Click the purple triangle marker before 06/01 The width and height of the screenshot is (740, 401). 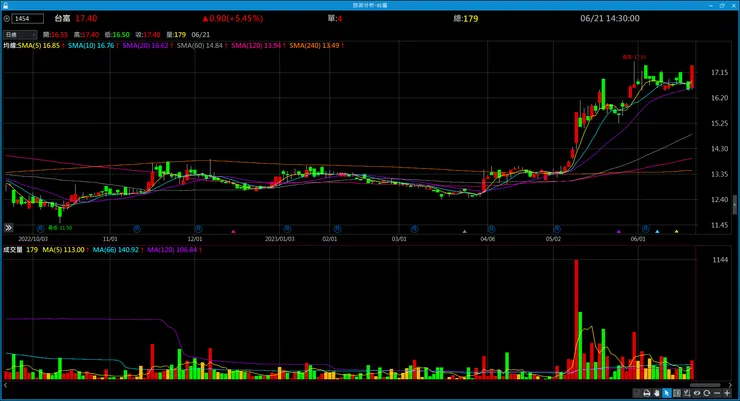pyautogui.click(x=619, y=232)
